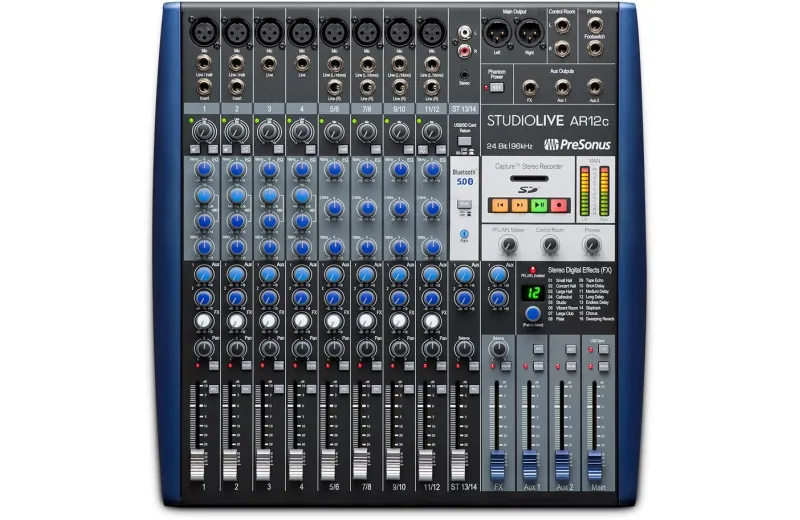Click the white RCA L input jack
The width and height of the screenshot is (800, 520).
coord(464,33)
